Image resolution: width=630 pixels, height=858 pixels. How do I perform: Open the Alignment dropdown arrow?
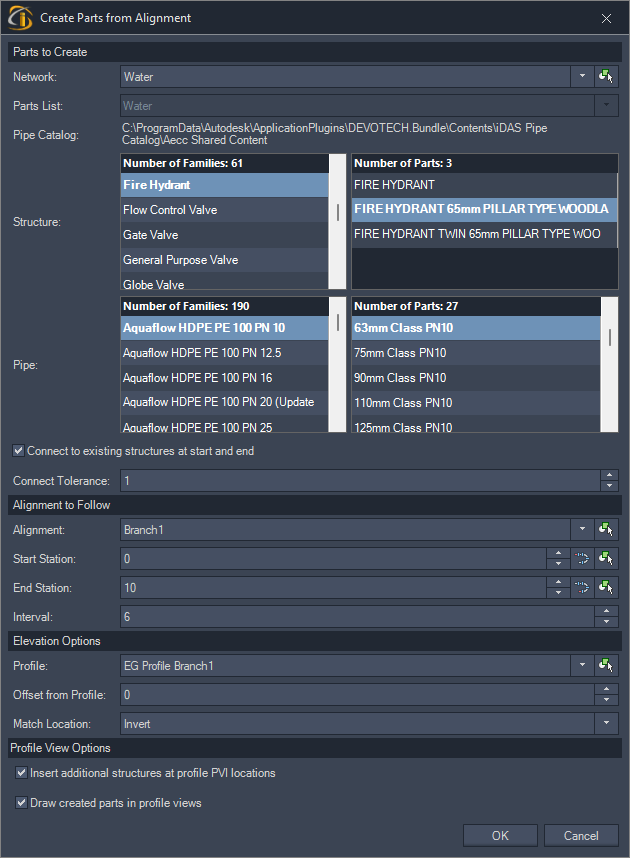click(x=582, y=529)
